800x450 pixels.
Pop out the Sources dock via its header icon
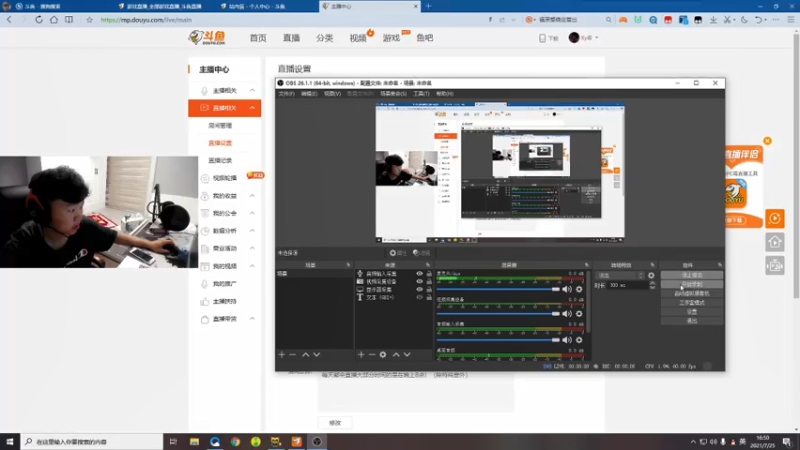pos(428,265)
